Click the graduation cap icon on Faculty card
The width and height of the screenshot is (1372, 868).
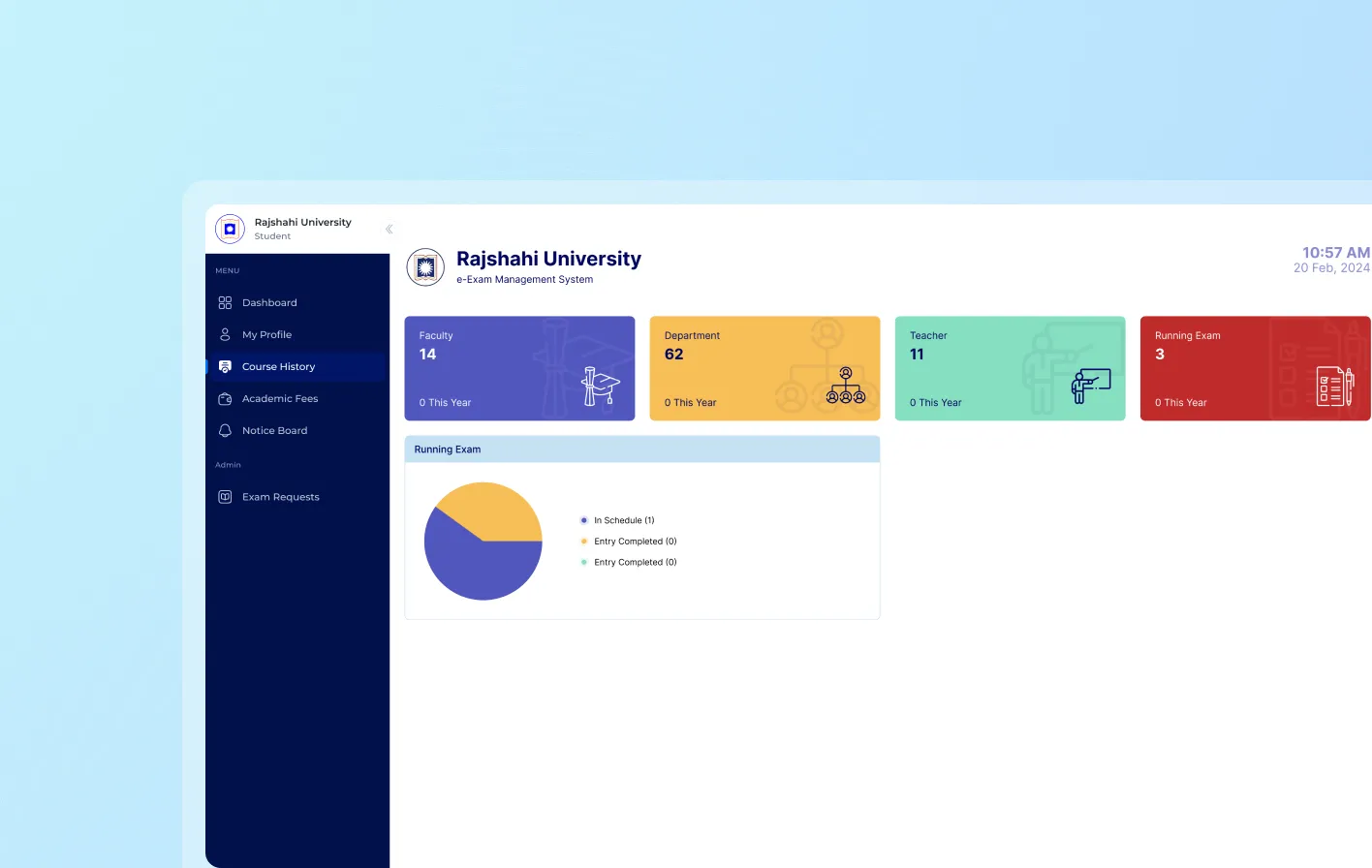pos(600,386)
